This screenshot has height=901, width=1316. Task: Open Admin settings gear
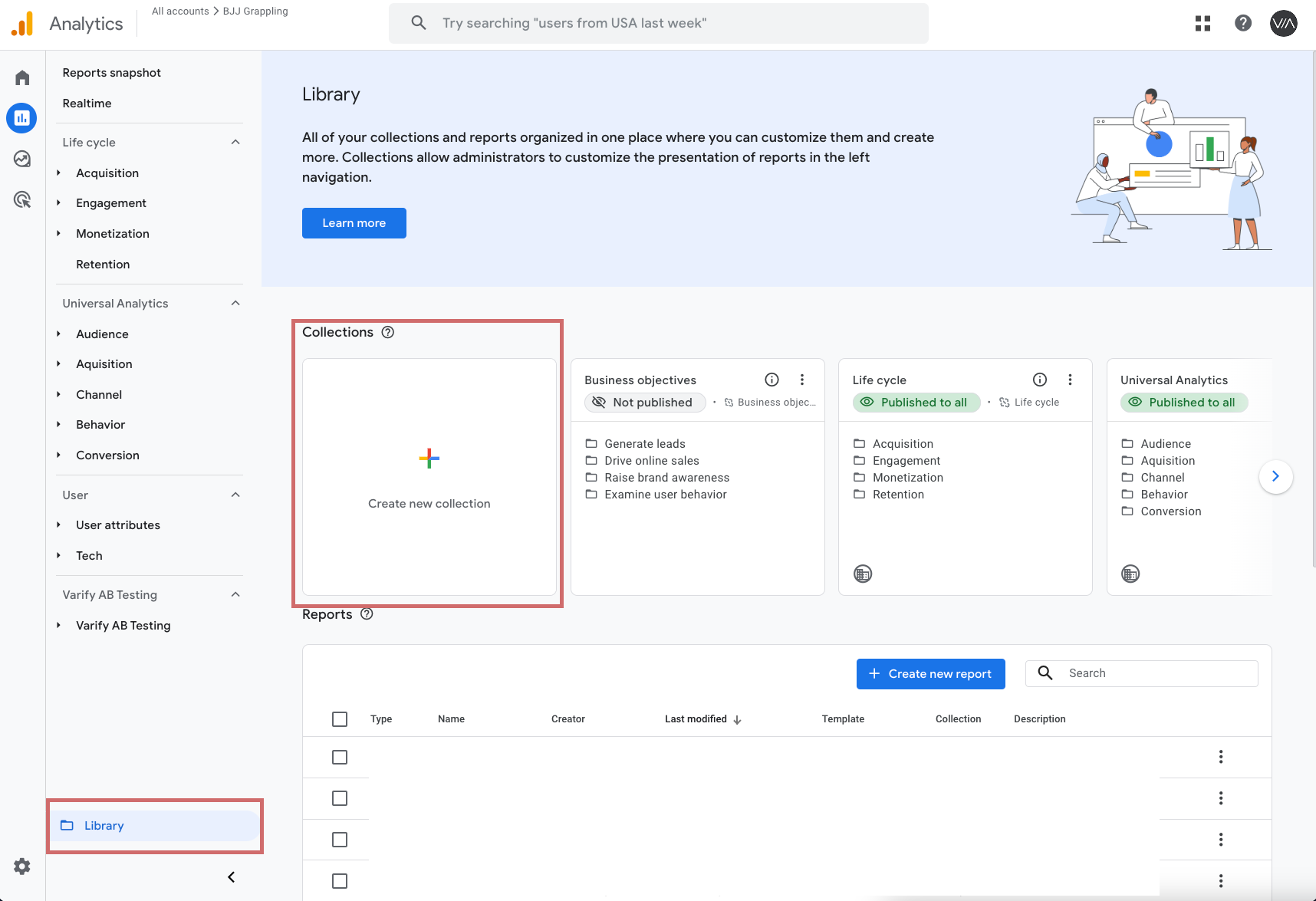22,866
